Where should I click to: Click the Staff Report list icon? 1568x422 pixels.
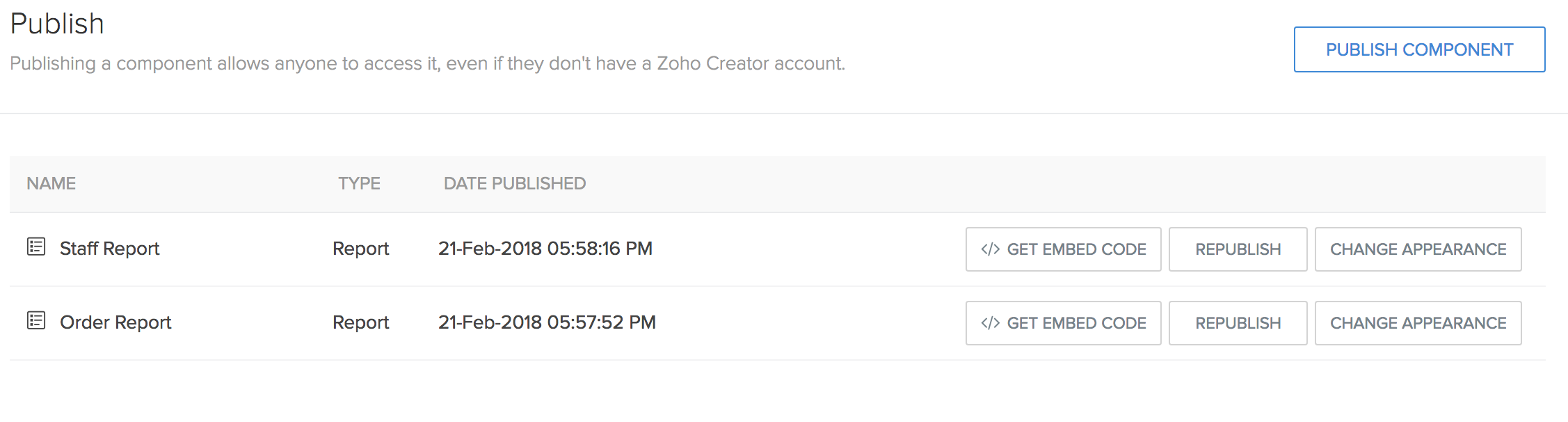(x=37, y=249)
